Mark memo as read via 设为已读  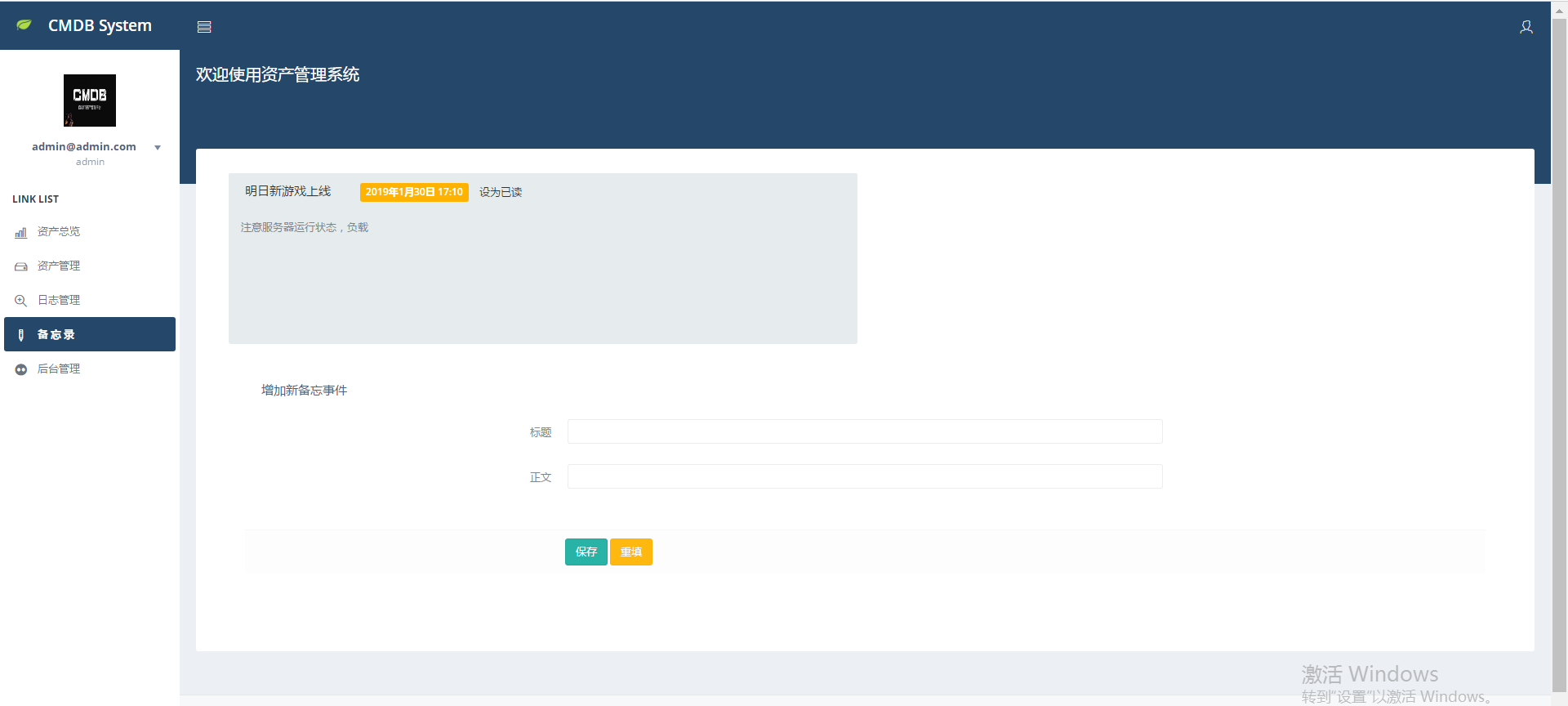501,192
